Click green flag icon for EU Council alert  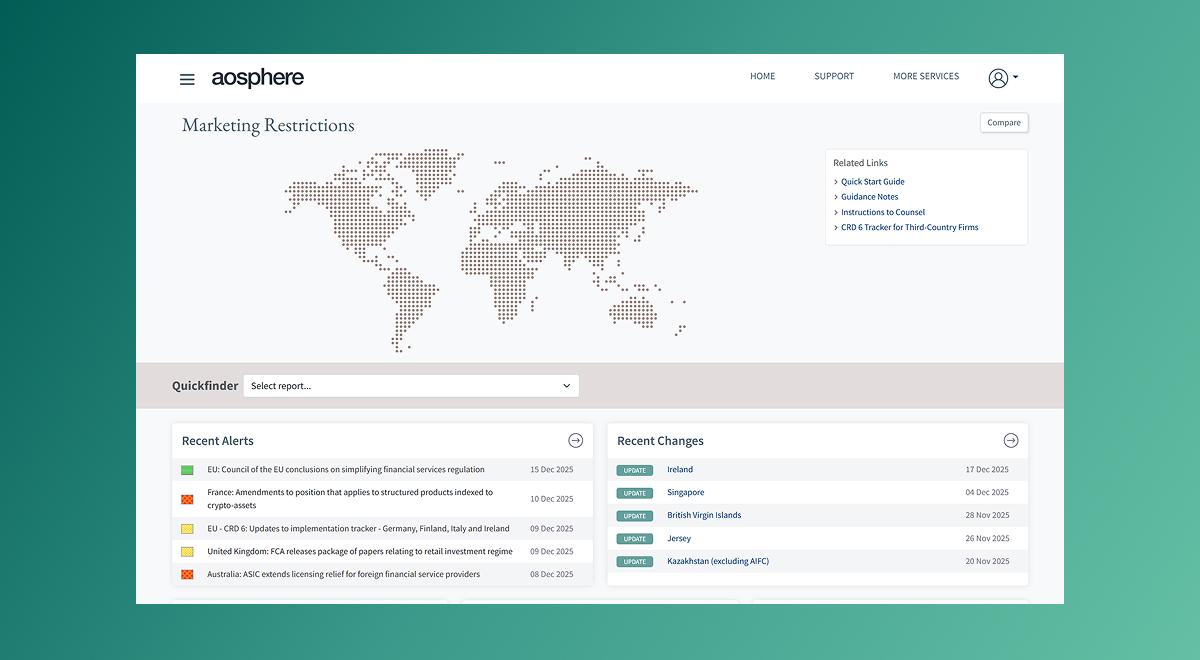187,470
